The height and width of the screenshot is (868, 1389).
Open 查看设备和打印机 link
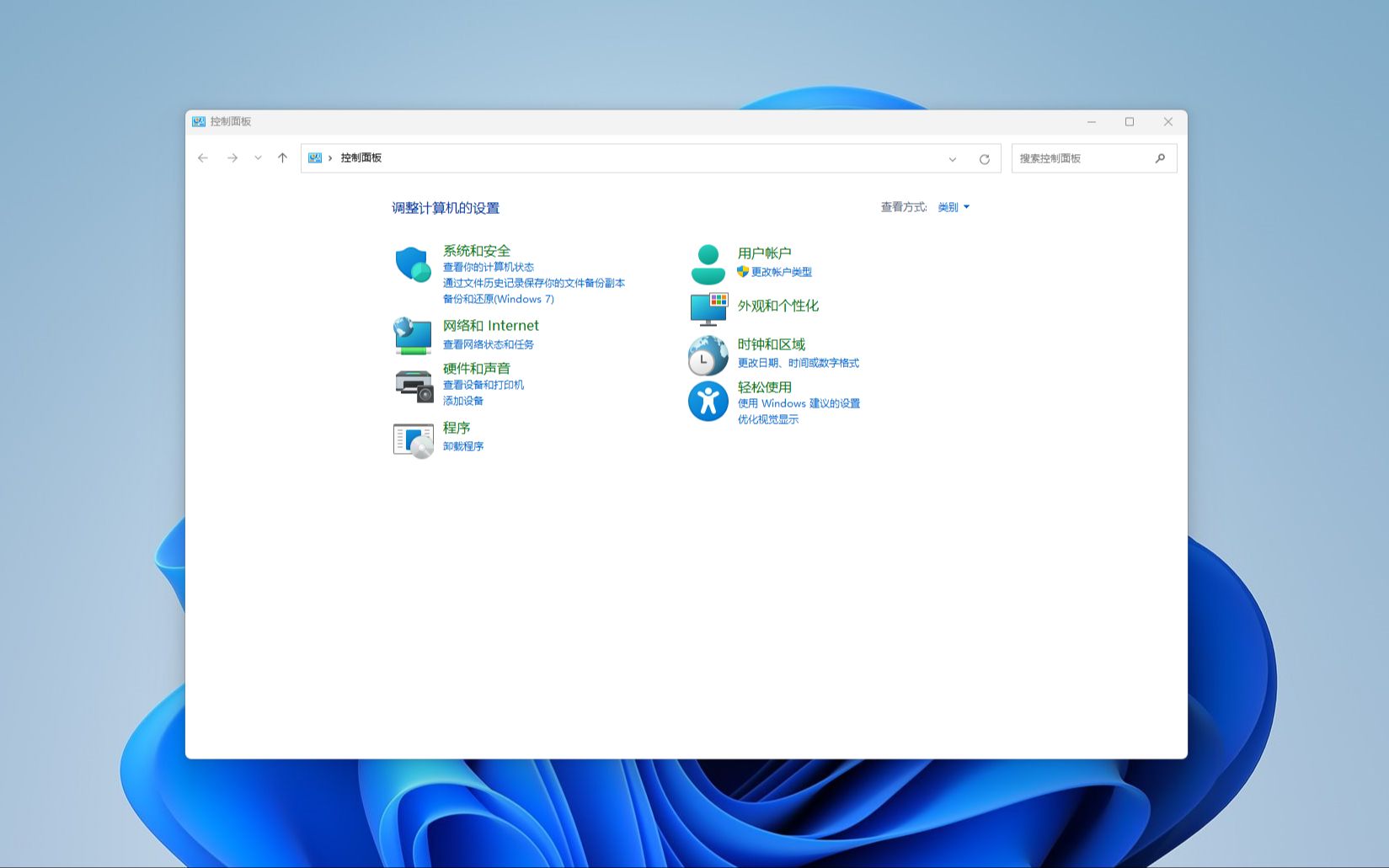click(x=483, y=385)
